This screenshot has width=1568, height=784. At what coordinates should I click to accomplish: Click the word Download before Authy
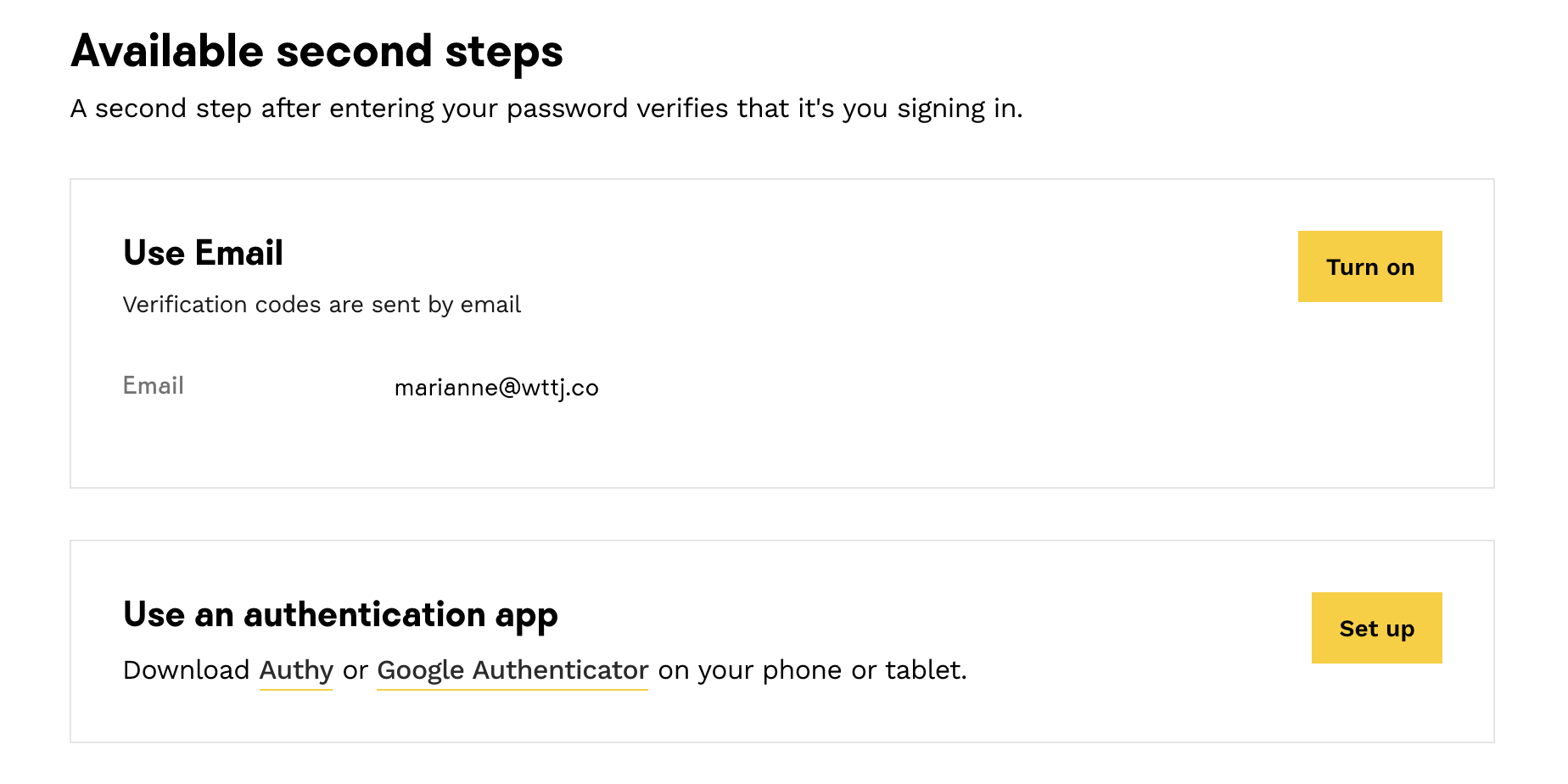coord(186,670)
